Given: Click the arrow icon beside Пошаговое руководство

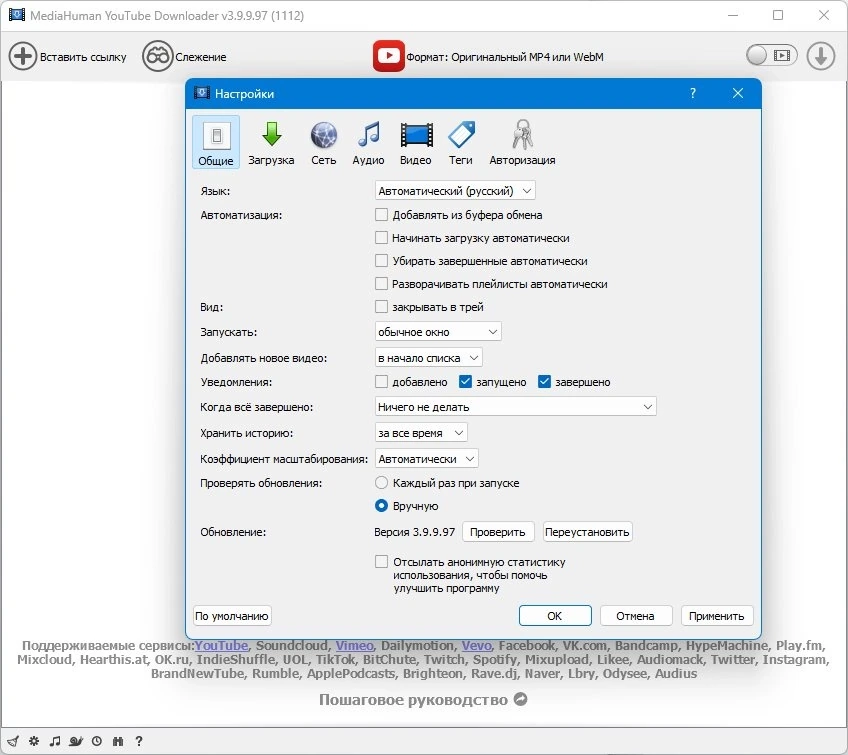Looking at the screenshot, I should [520, 699].
